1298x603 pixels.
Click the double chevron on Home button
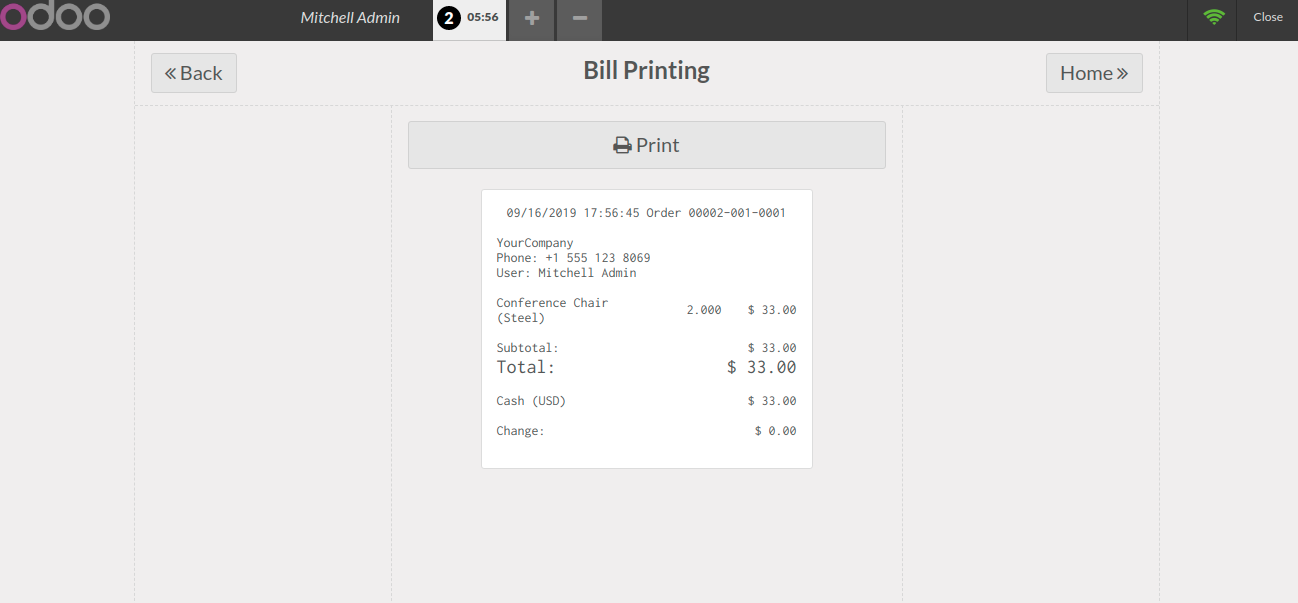pos(1122,73)
